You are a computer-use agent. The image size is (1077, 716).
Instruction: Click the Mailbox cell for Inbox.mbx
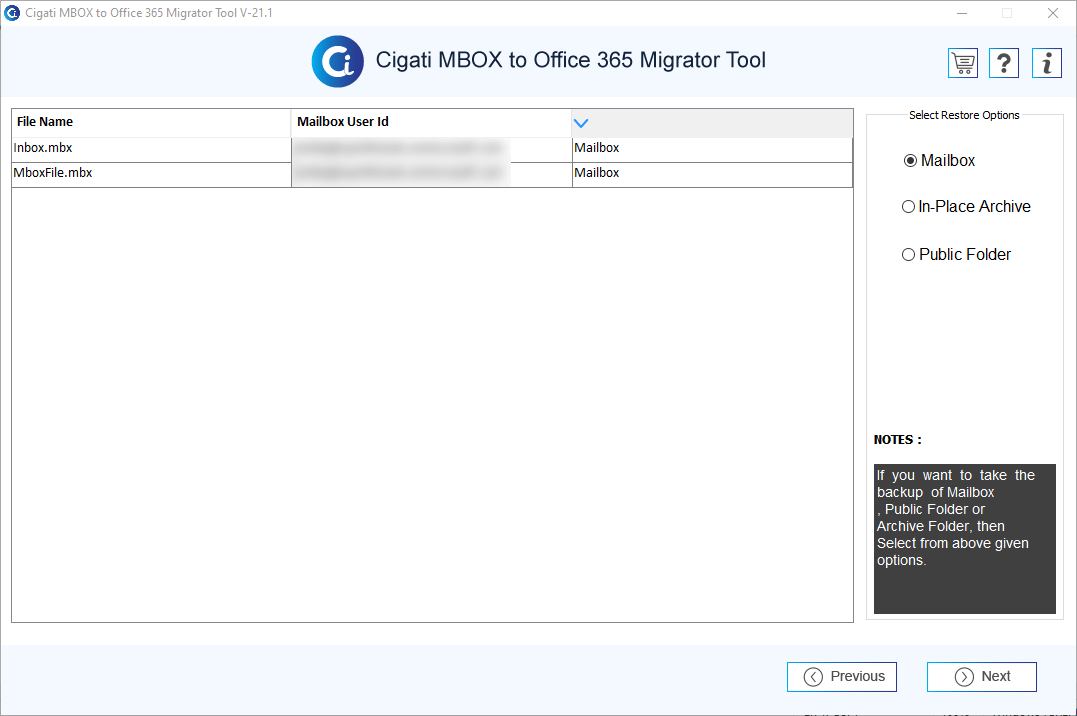click(712, 149)
